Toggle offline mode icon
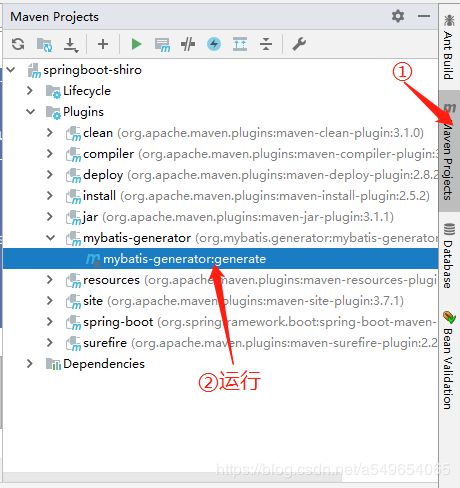 (x=188, y=44)
